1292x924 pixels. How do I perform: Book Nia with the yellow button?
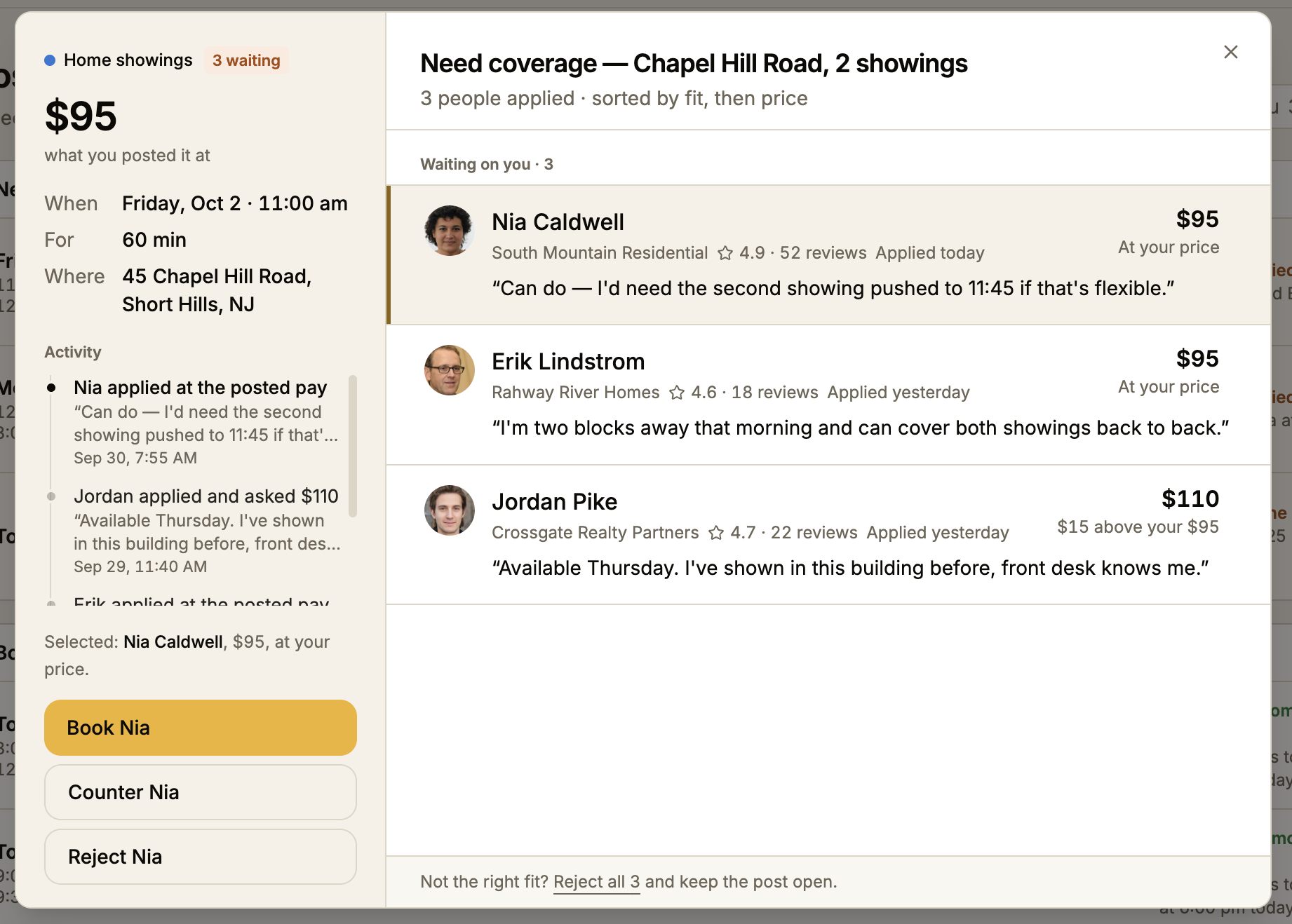tap(201, 728)
